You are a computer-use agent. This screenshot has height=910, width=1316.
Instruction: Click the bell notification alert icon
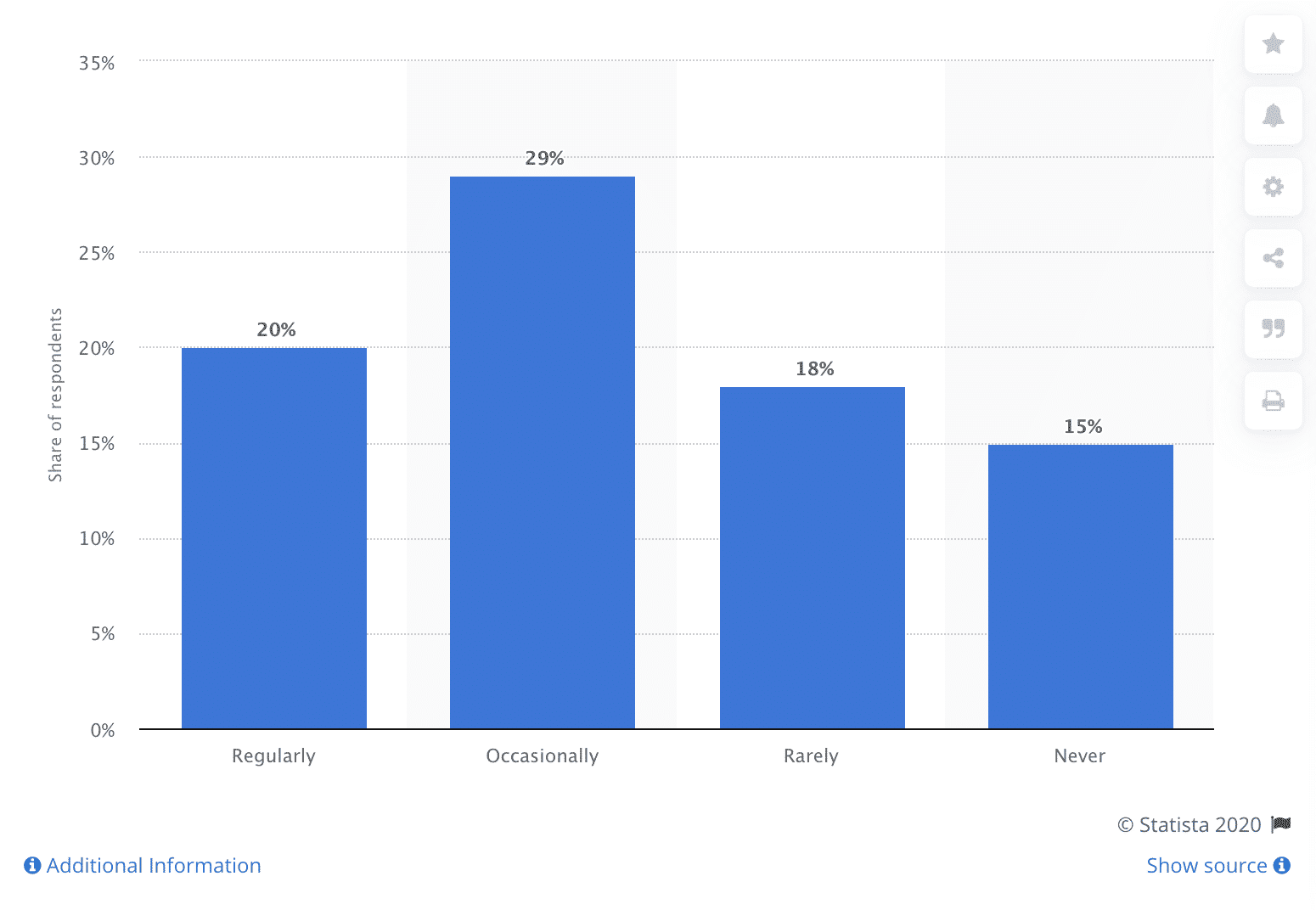coord(1273,115)
